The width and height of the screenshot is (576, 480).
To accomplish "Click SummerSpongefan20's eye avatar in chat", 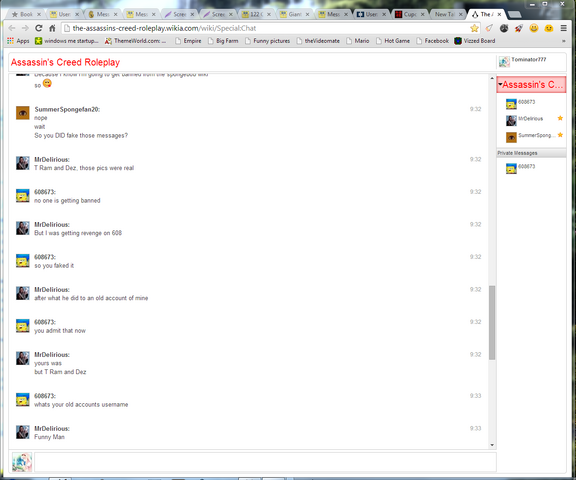I will [x=23, y=113].
